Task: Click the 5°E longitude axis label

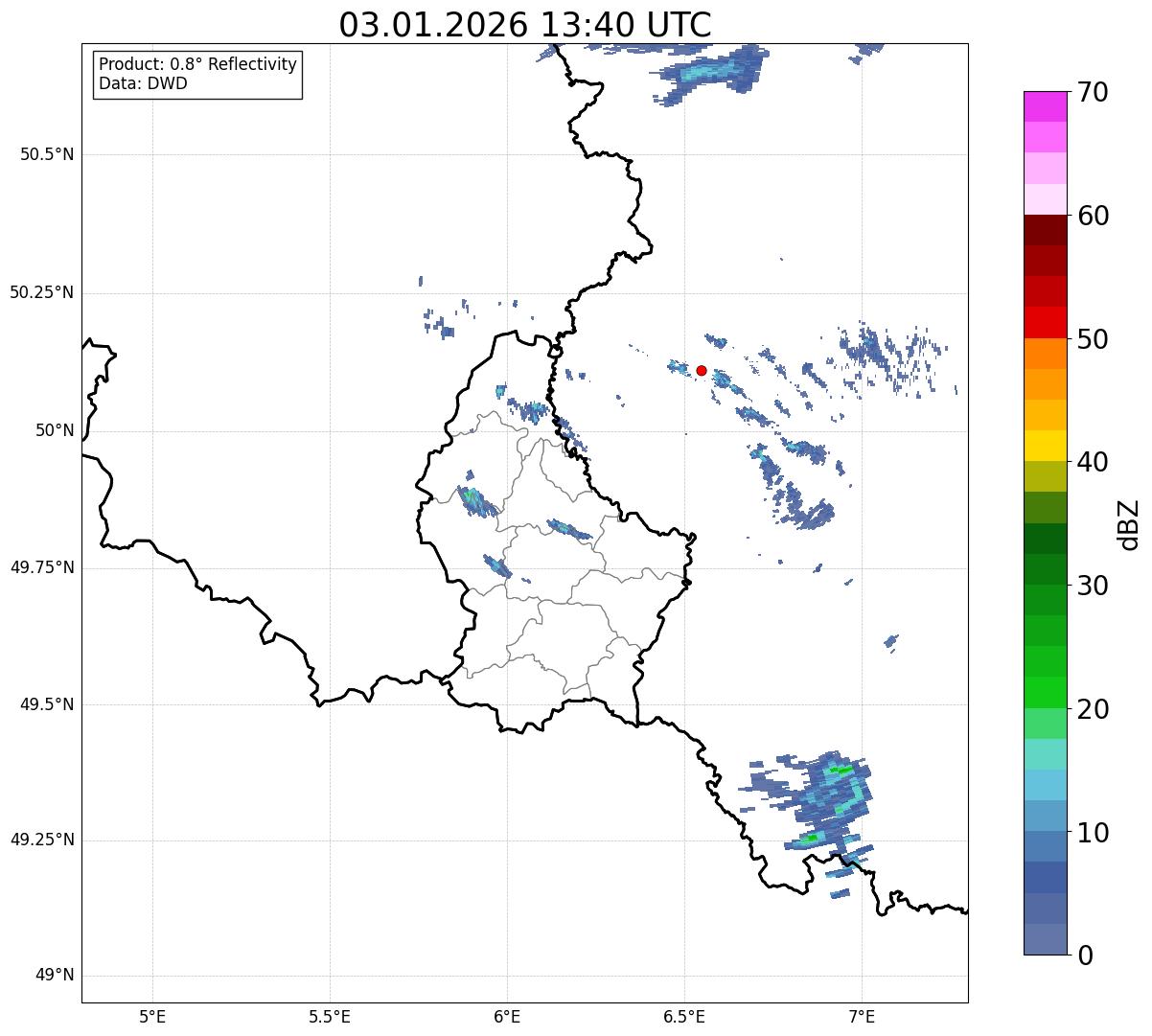Action: click(x=152, y=1016)
